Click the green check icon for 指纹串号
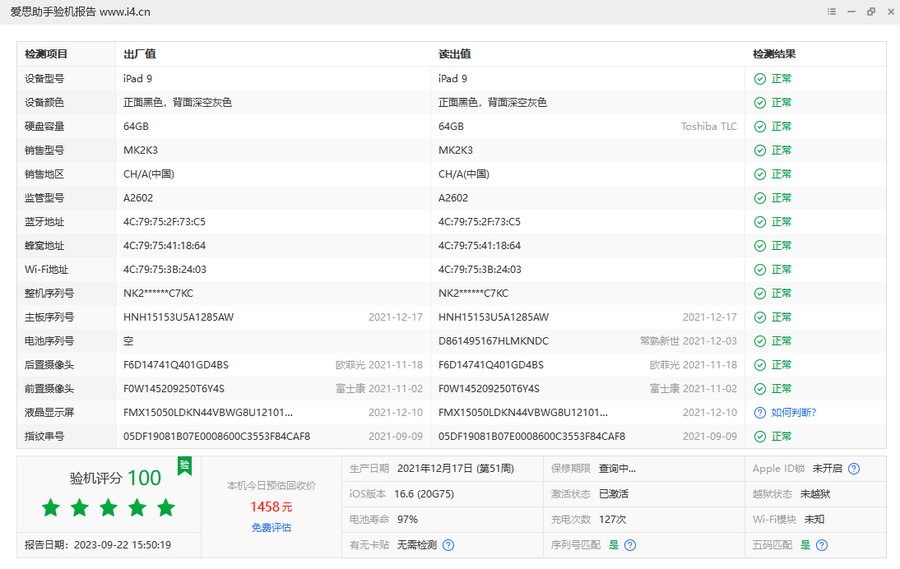This screenshot has width=900, height=569. (760, 436)
